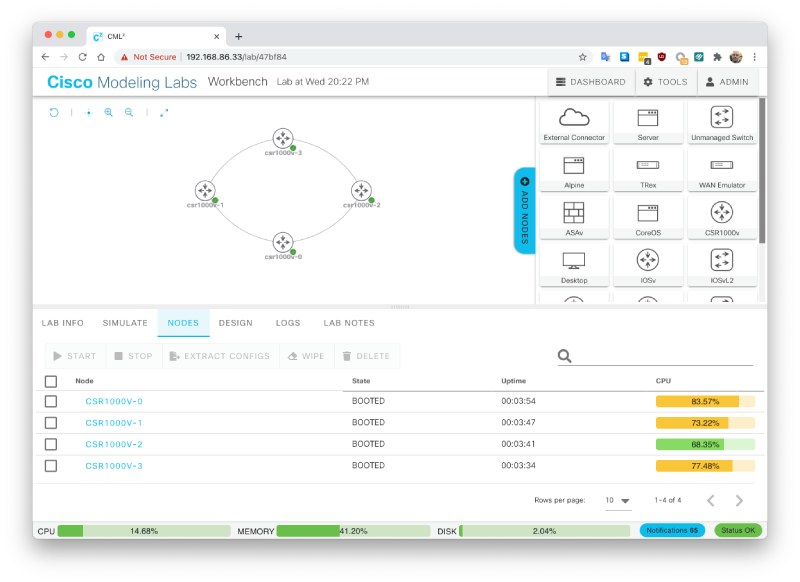
Task: Choose the Alpine node icon
Action: coord(574,165)
